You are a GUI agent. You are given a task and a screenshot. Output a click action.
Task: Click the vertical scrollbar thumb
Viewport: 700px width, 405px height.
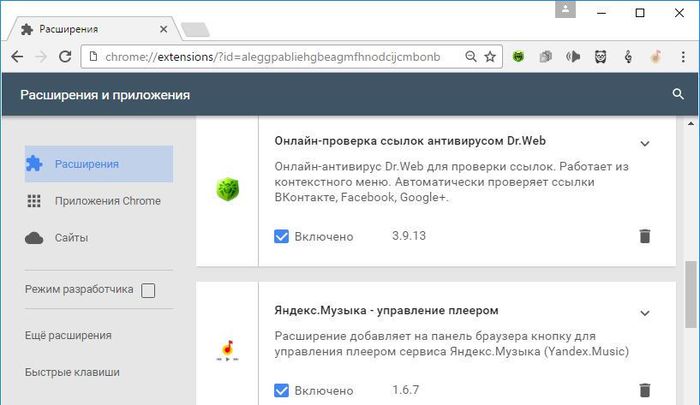click(x=691, y=295)
